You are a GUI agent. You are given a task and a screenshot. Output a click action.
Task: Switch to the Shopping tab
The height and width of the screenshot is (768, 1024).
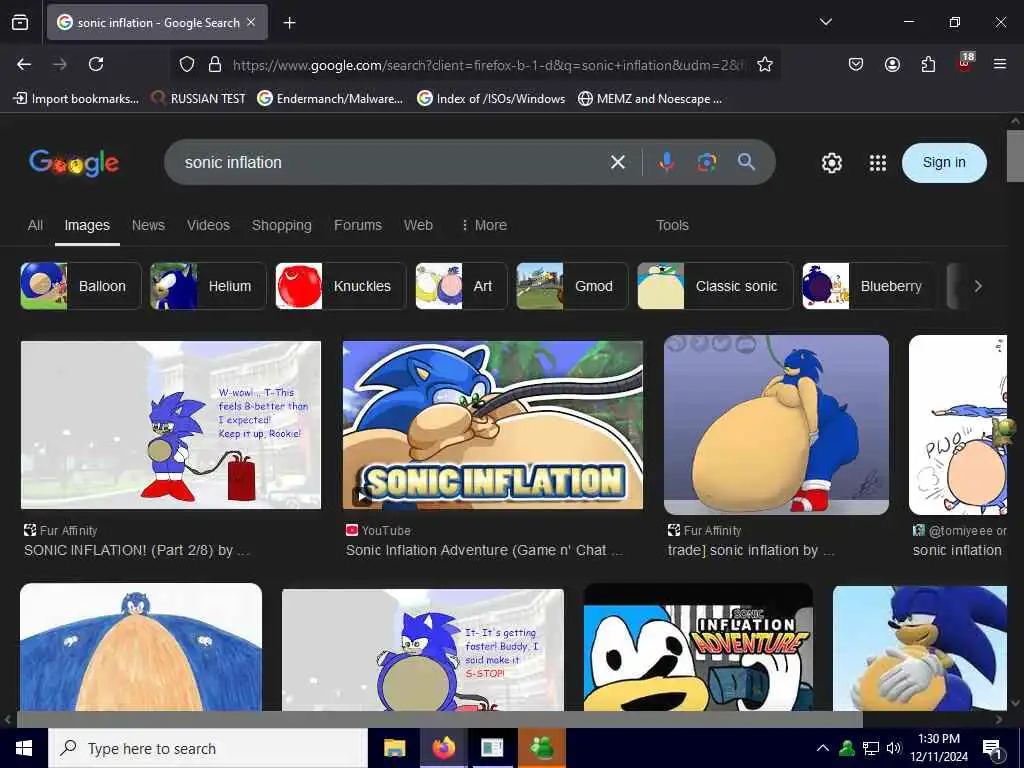(281, 225)
